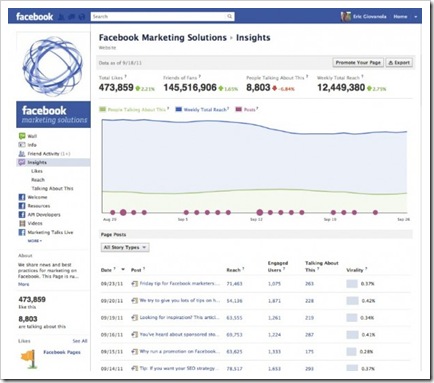The image size is (434, 383).
Task: Open notifications globe icon in top bar
Action: coord(82,17)
